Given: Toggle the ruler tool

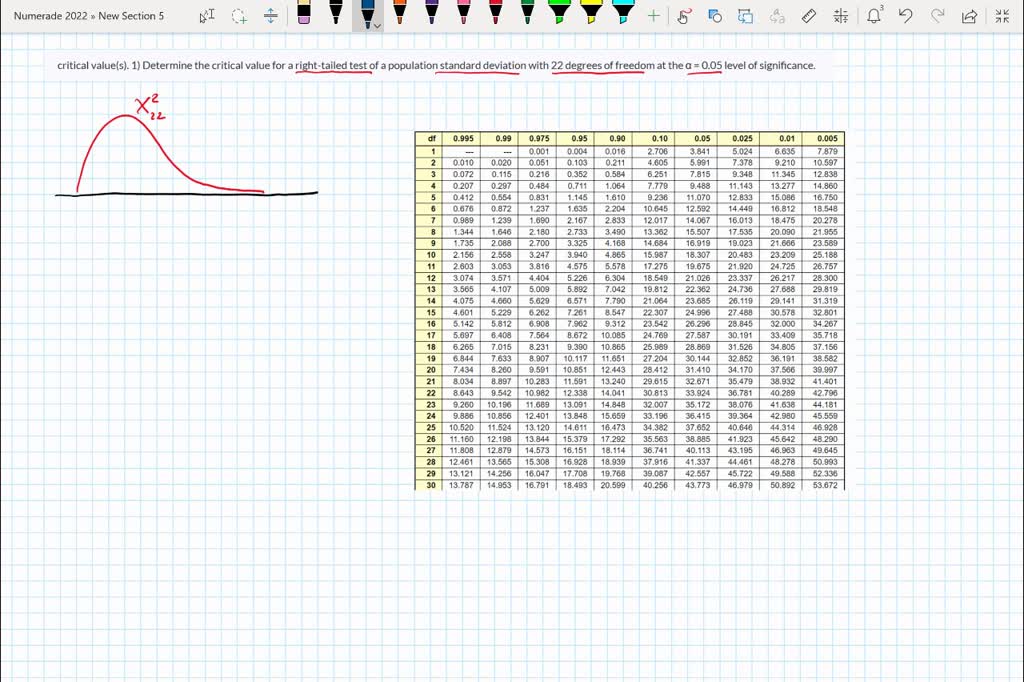Looking at the screenshot, I should [x=810, y=16].
